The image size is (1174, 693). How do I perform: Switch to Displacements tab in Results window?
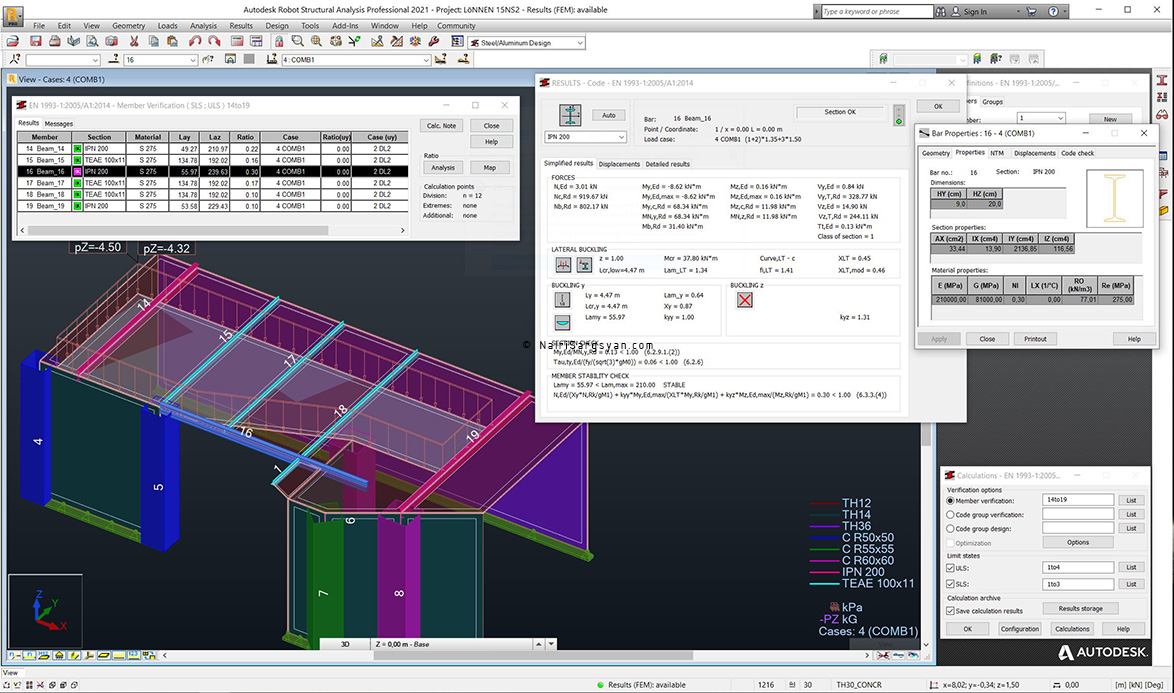point(619,164)
